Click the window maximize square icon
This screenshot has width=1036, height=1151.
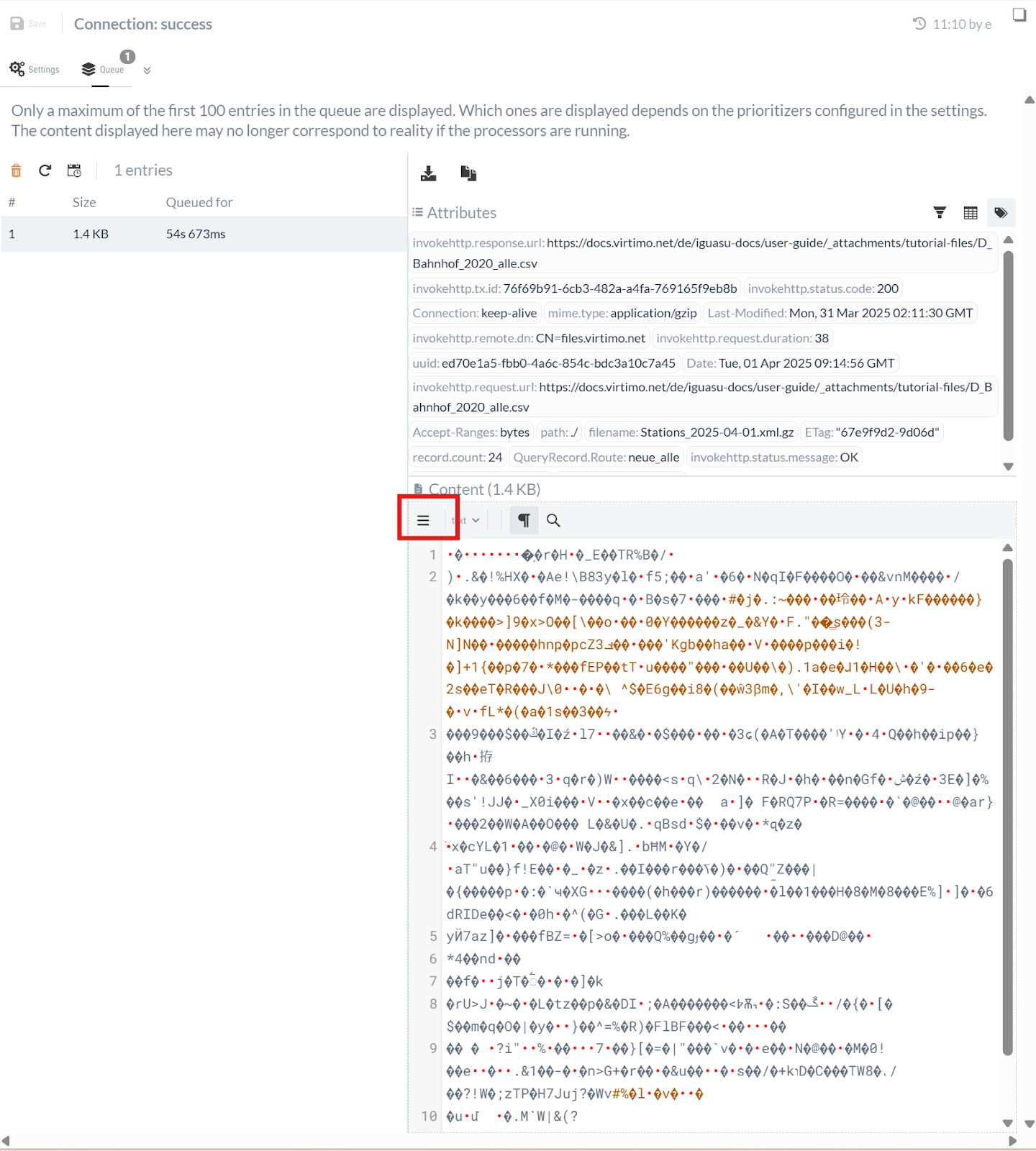[x=1019, y=14]
